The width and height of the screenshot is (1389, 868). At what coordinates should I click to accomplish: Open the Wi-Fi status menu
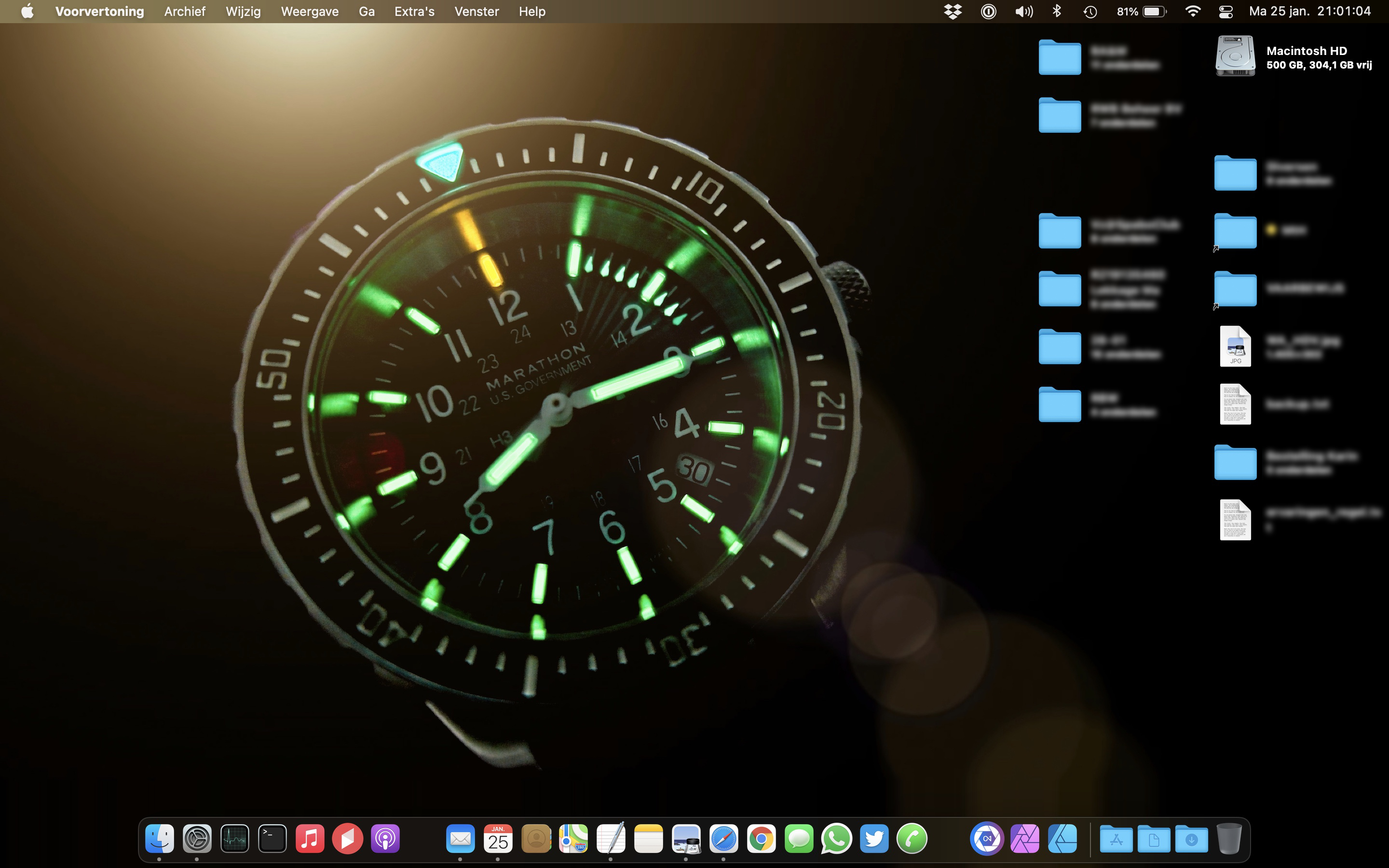(x=1193, y=12)
